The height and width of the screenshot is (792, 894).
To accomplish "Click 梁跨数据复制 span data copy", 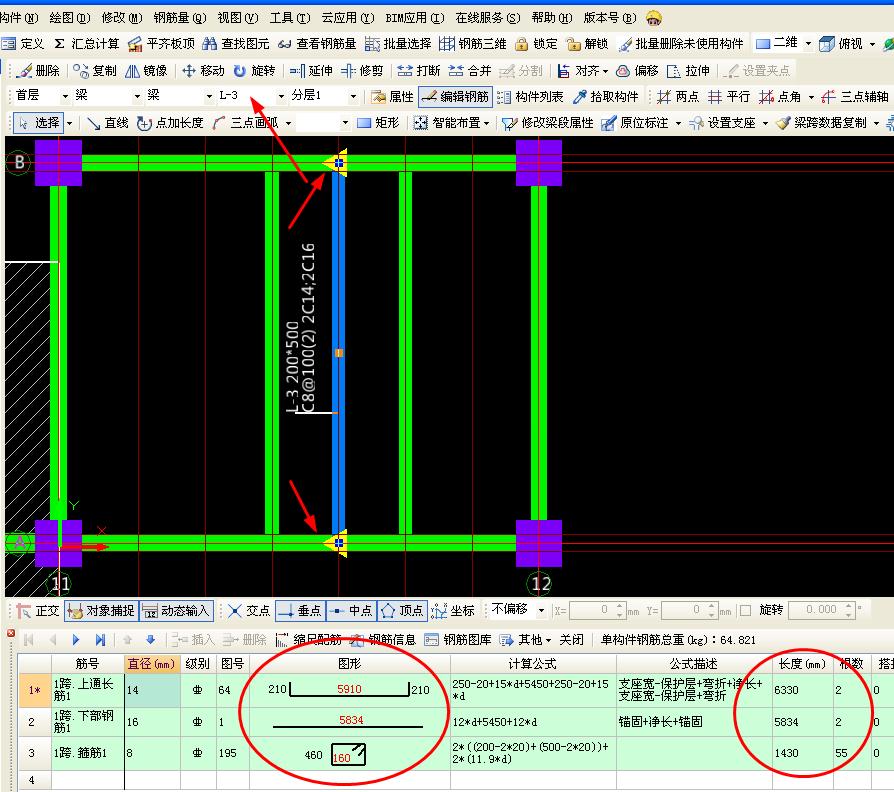I will point(822,123).
